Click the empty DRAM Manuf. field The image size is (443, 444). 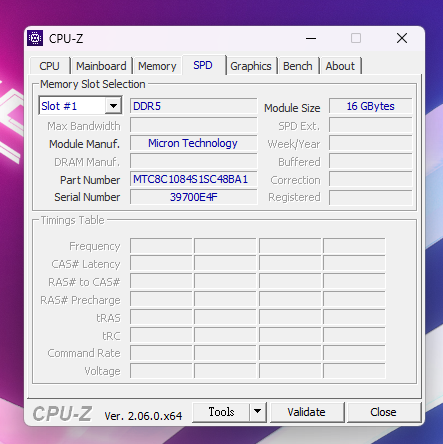(194, 161)
